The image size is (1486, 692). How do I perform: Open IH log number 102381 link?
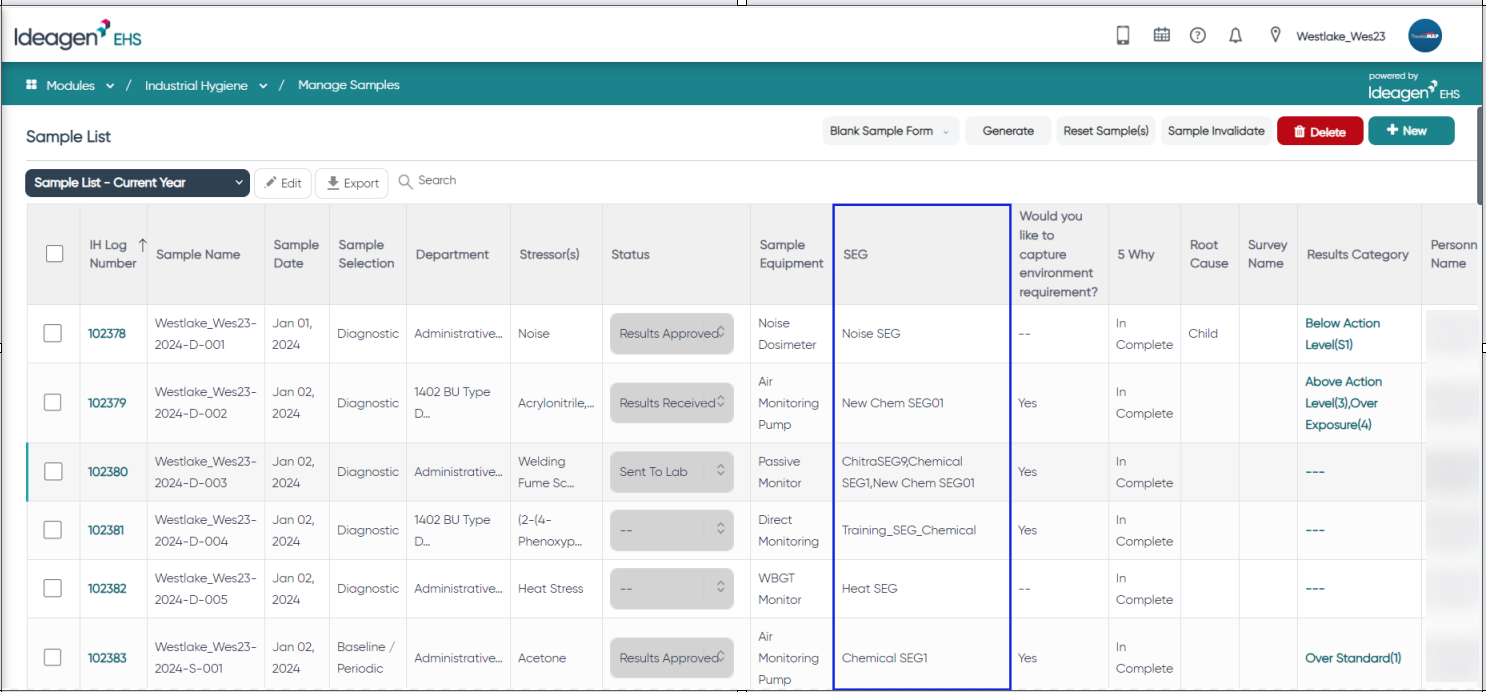pyautogui.click(x=106, y=530)
